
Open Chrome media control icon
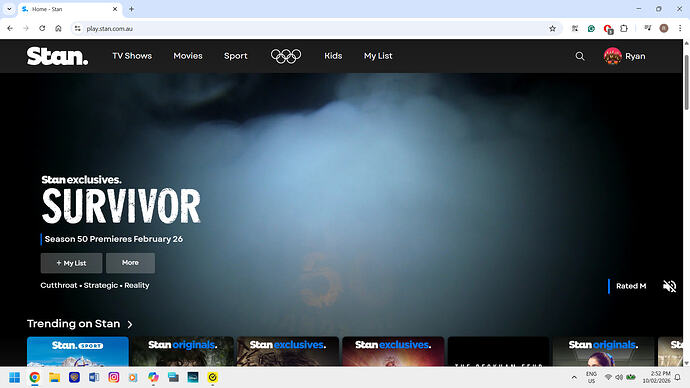[x=648, y=29]
